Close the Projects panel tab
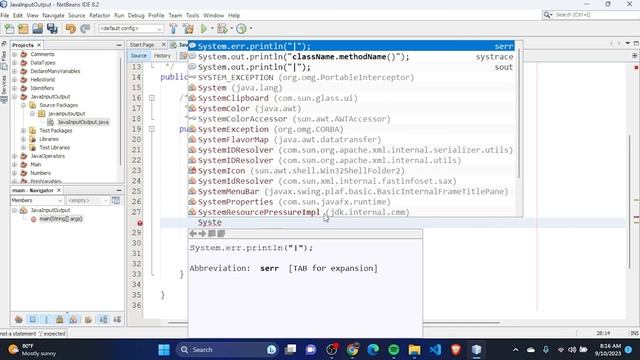 coord(39,45)
